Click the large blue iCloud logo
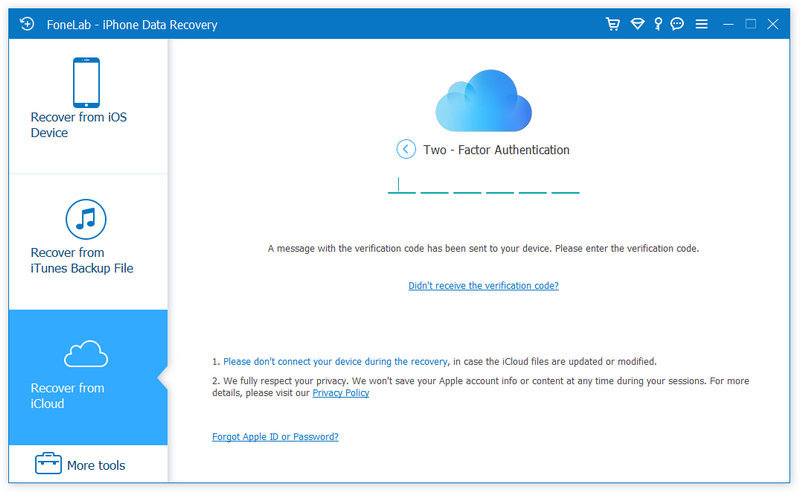Viewport: 800px width, 493px height. pyautogui.click(x=483, y=101)
